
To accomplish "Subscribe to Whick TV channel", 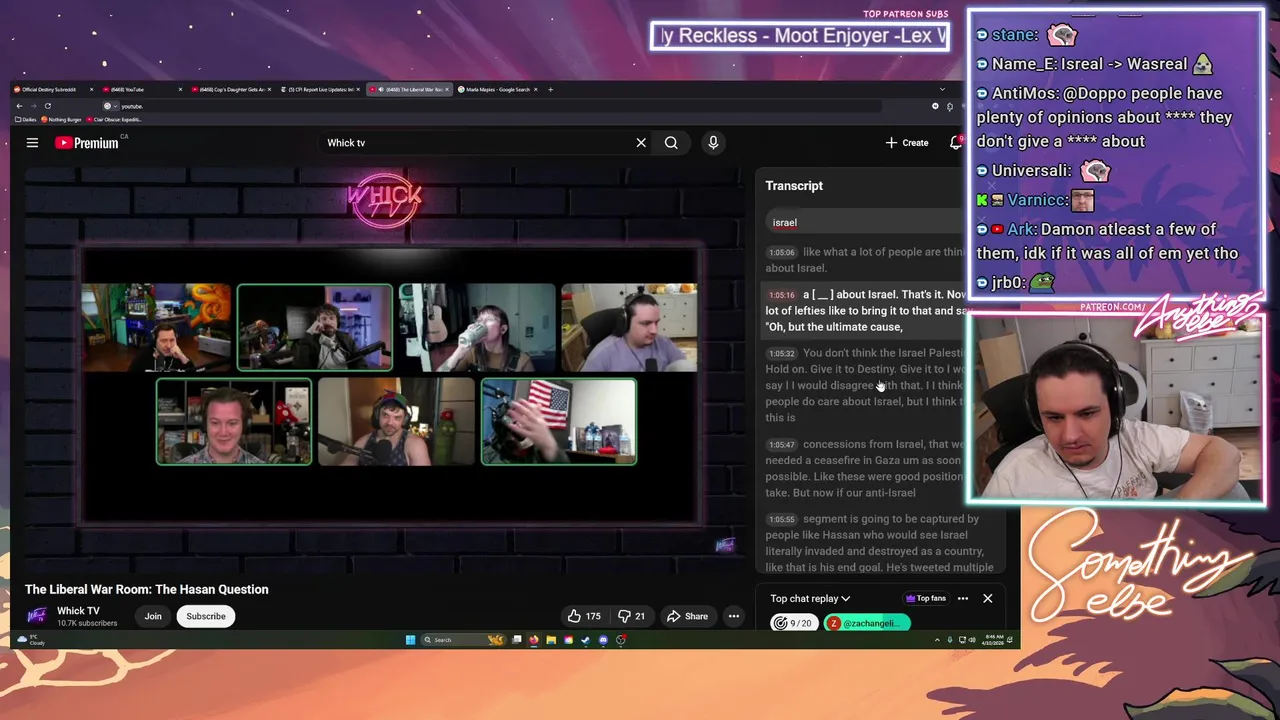I will 205,616.
